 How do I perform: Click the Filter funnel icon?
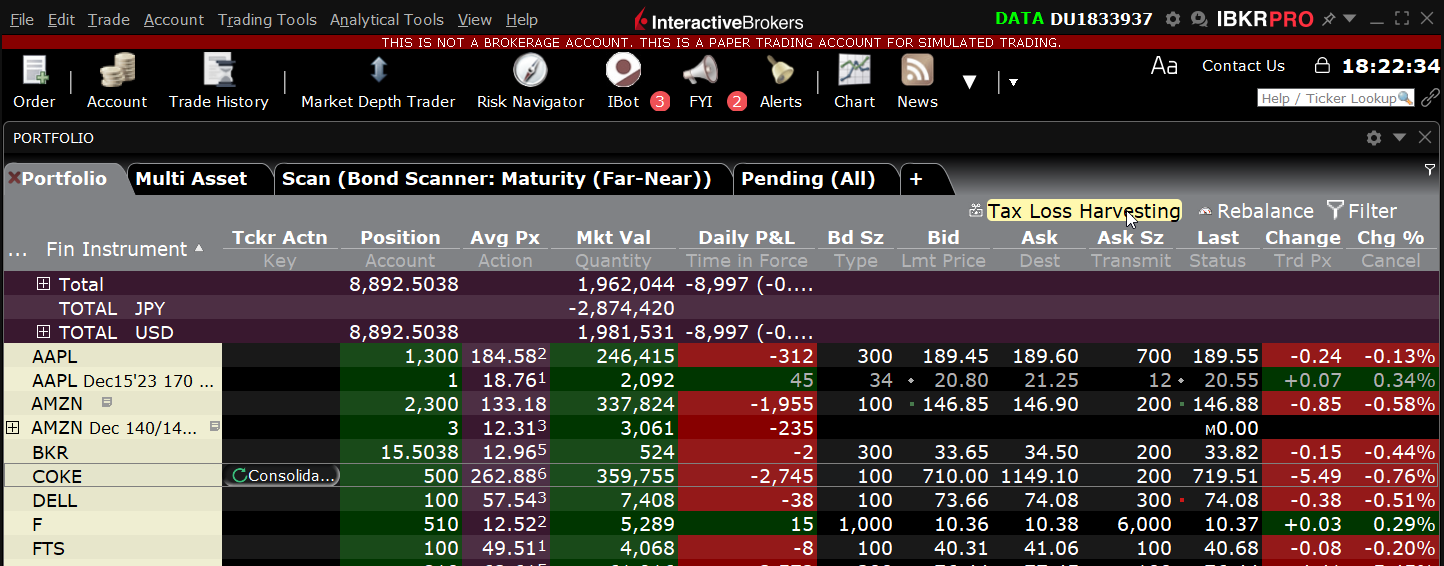pyautogui.click(x=1335, y=210)
